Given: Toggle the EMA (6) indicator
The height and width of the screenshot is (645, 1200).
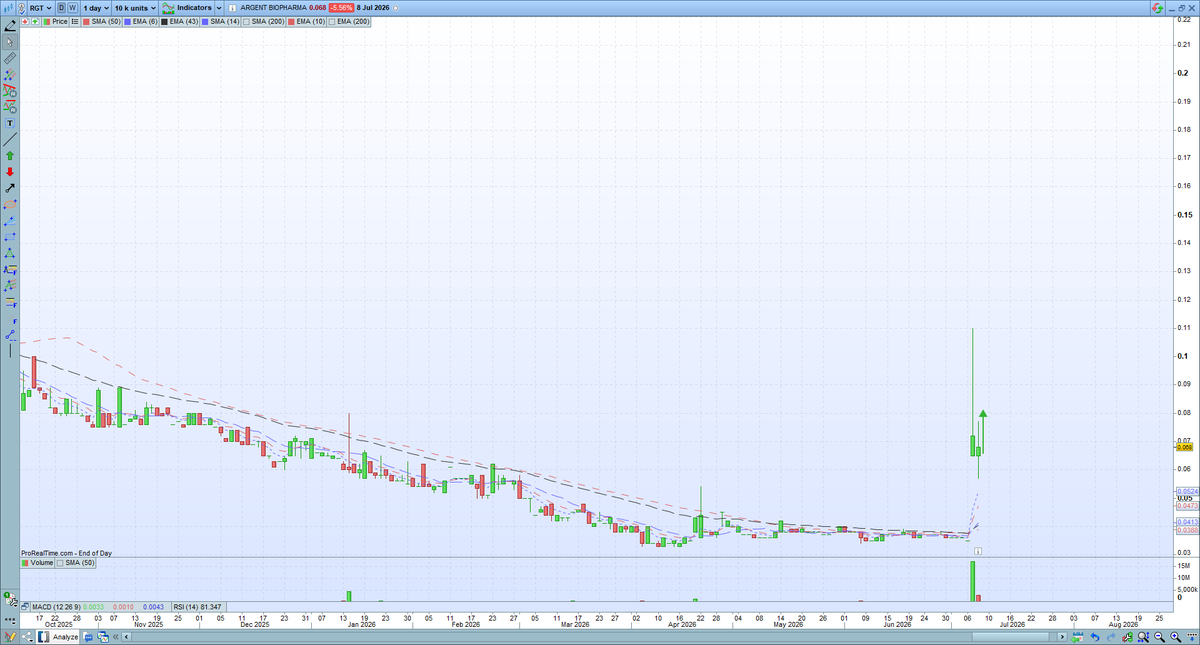Looking at the screenshot, I should tap(140, 21).
